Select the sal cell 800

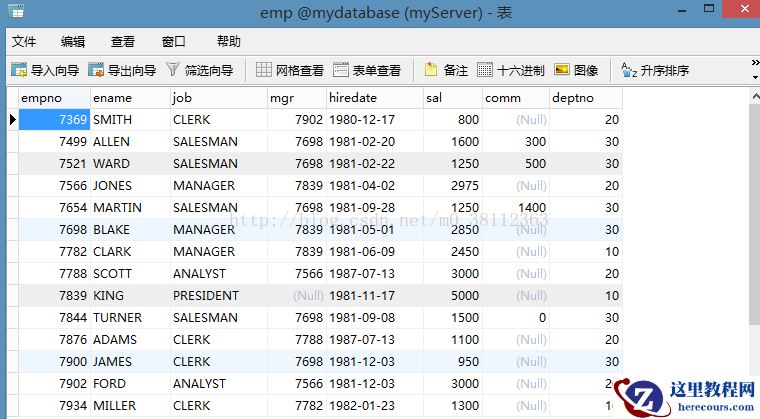(x=453, y=119)
